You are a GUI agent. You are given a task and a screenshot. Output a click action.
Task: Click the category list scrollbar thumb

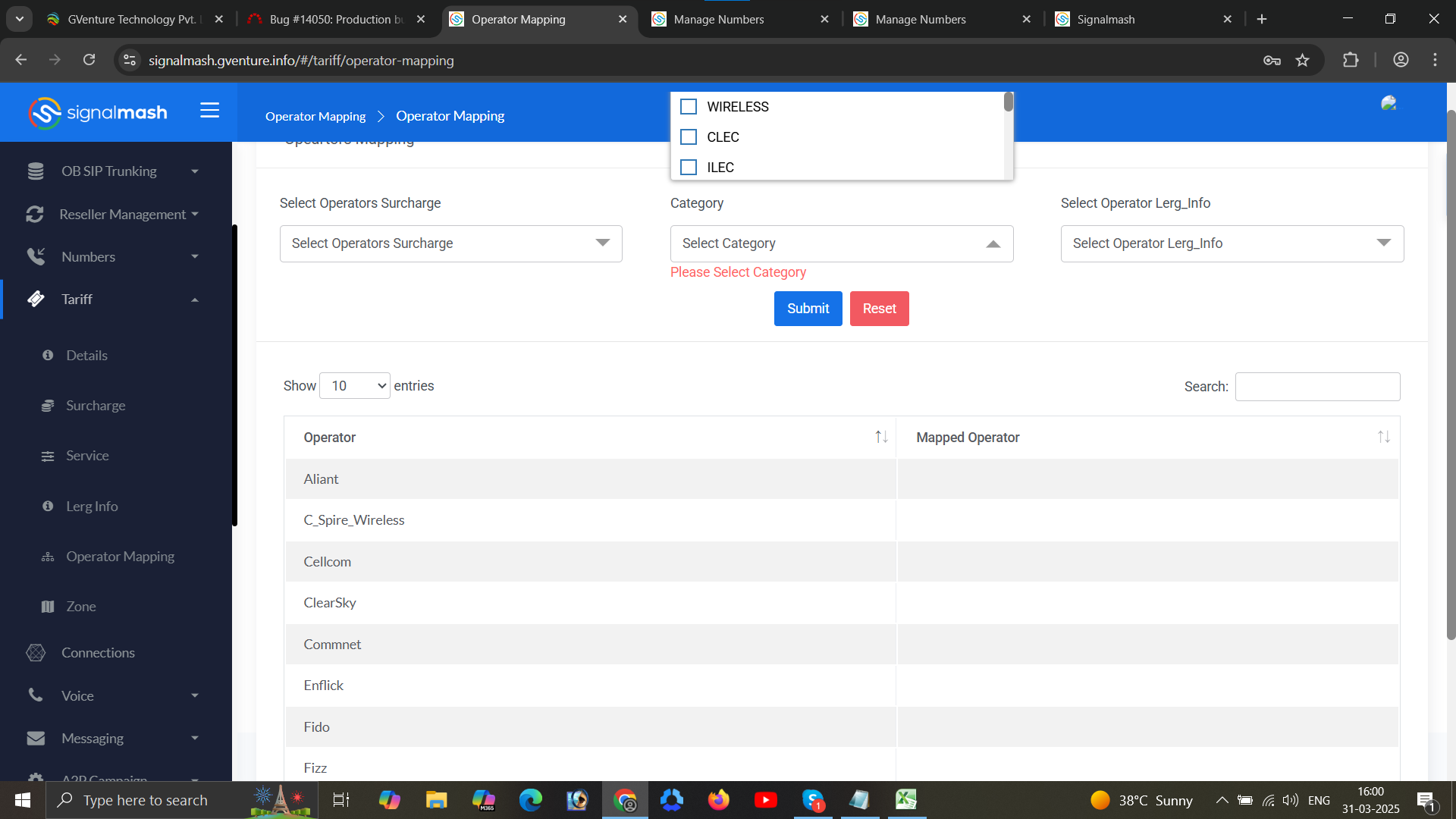[1008, 102]
